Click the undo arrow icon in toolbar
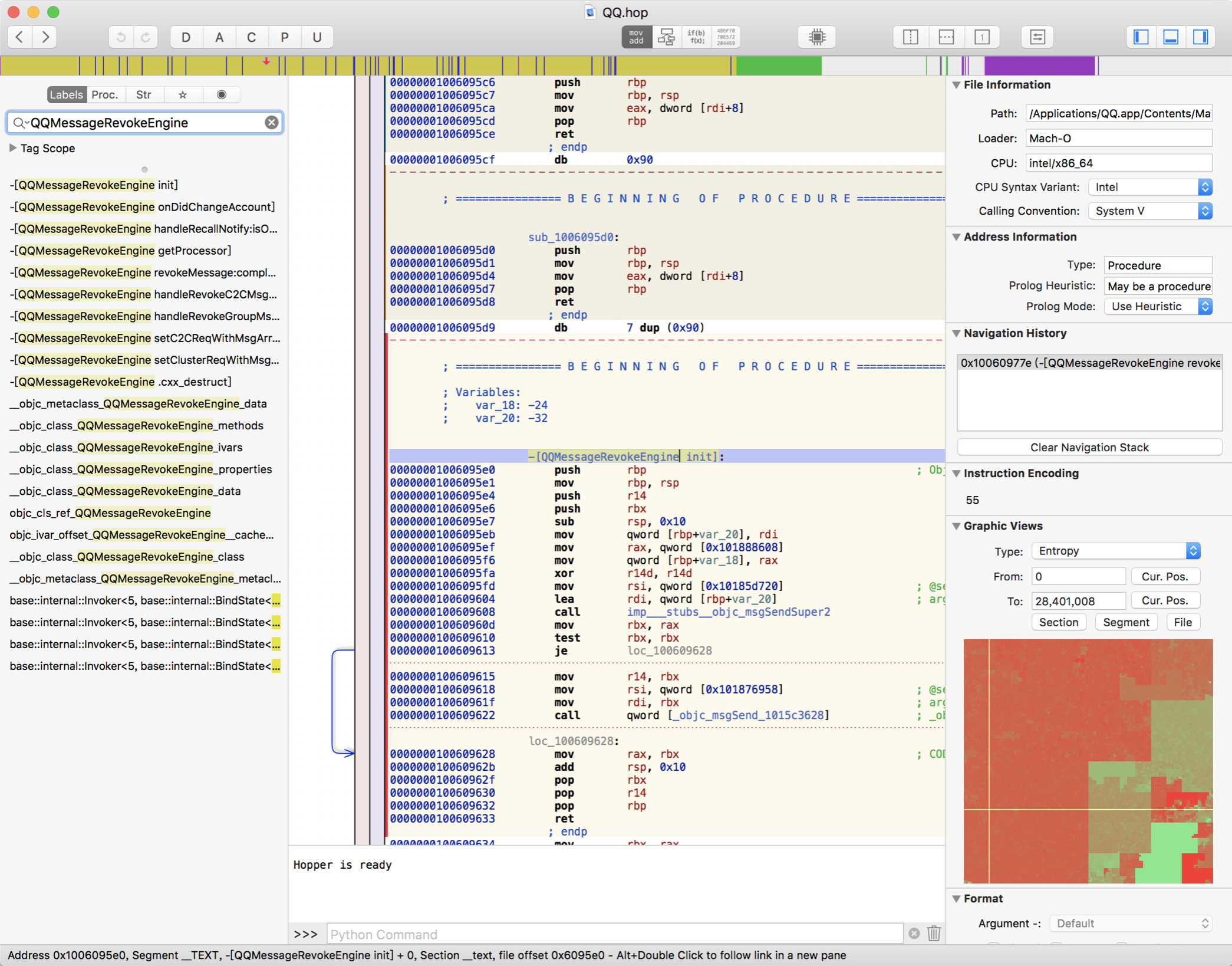1232x966 pixels. point(121,37)
